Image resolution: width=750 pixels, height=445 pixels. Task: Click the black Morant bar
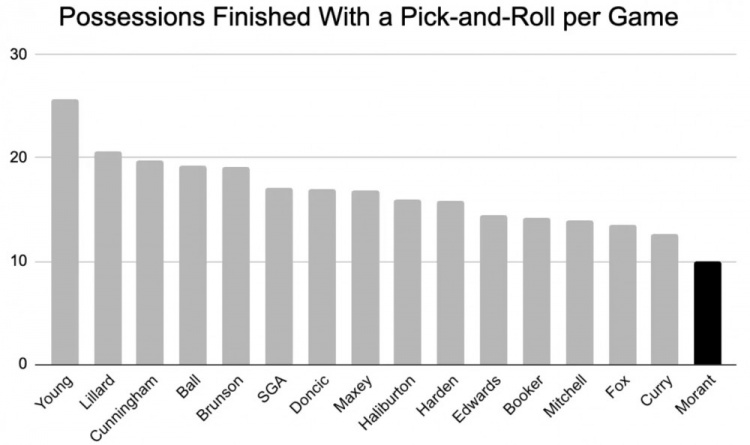(708, 312)
